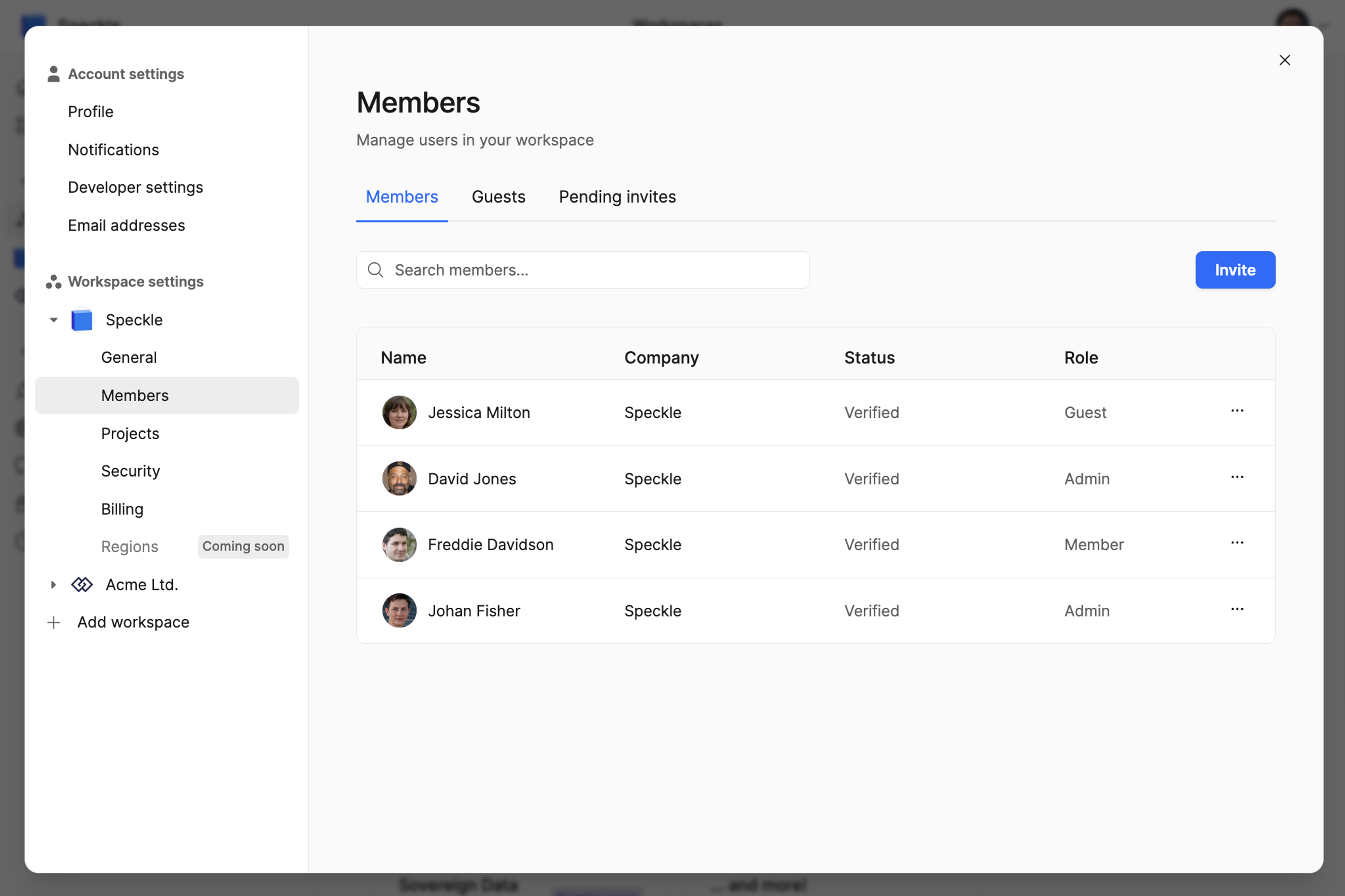Click the Account settings person icon
This screenshot has height=896, width=1345.
53,74
